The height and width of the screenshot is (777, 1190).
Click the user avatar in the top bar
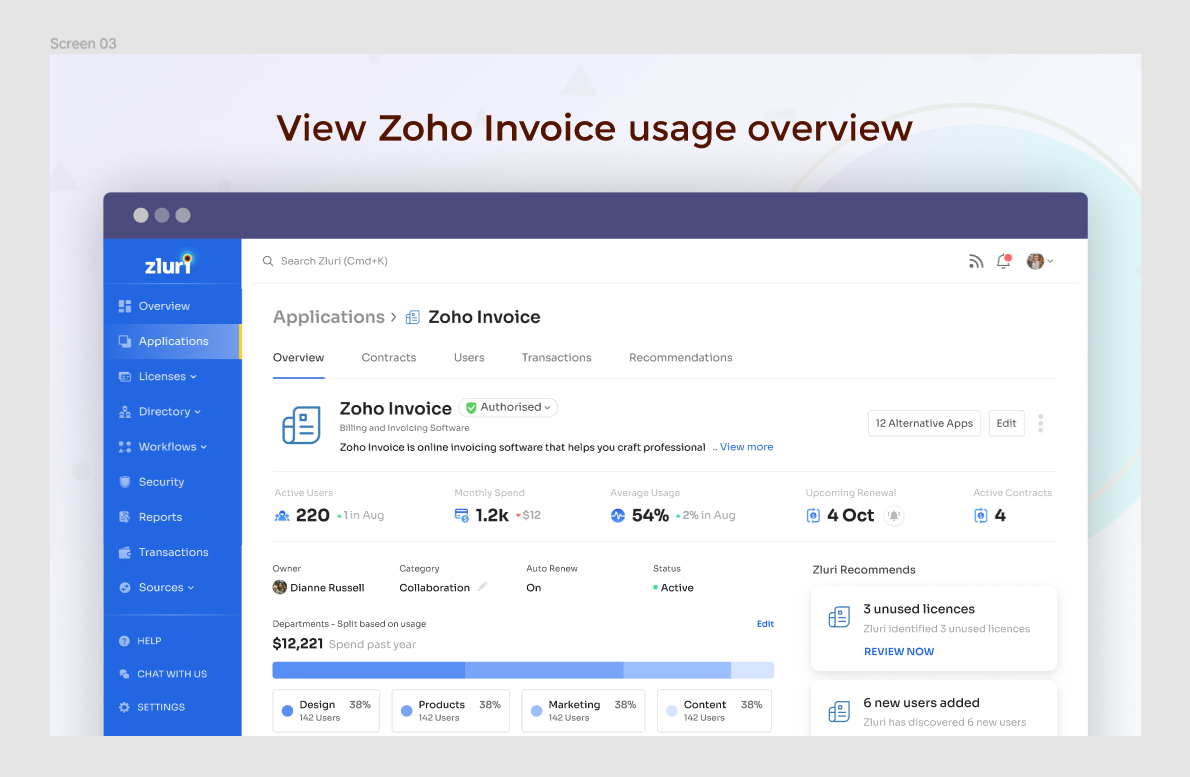coord(1035,261)
